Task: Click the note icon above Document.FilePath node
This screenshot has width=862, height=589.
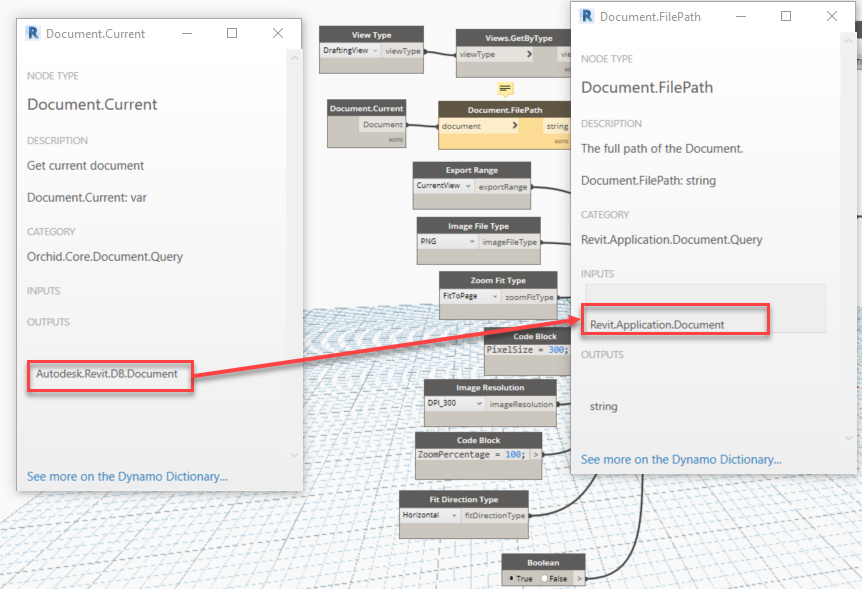Action: pos(505,89)
